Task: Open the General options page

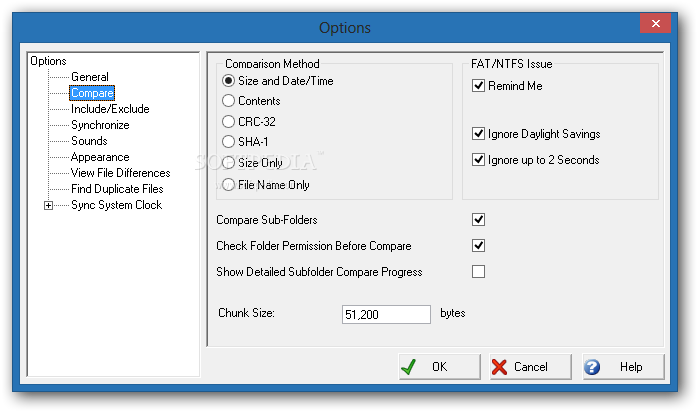Action: click(90, 77)
